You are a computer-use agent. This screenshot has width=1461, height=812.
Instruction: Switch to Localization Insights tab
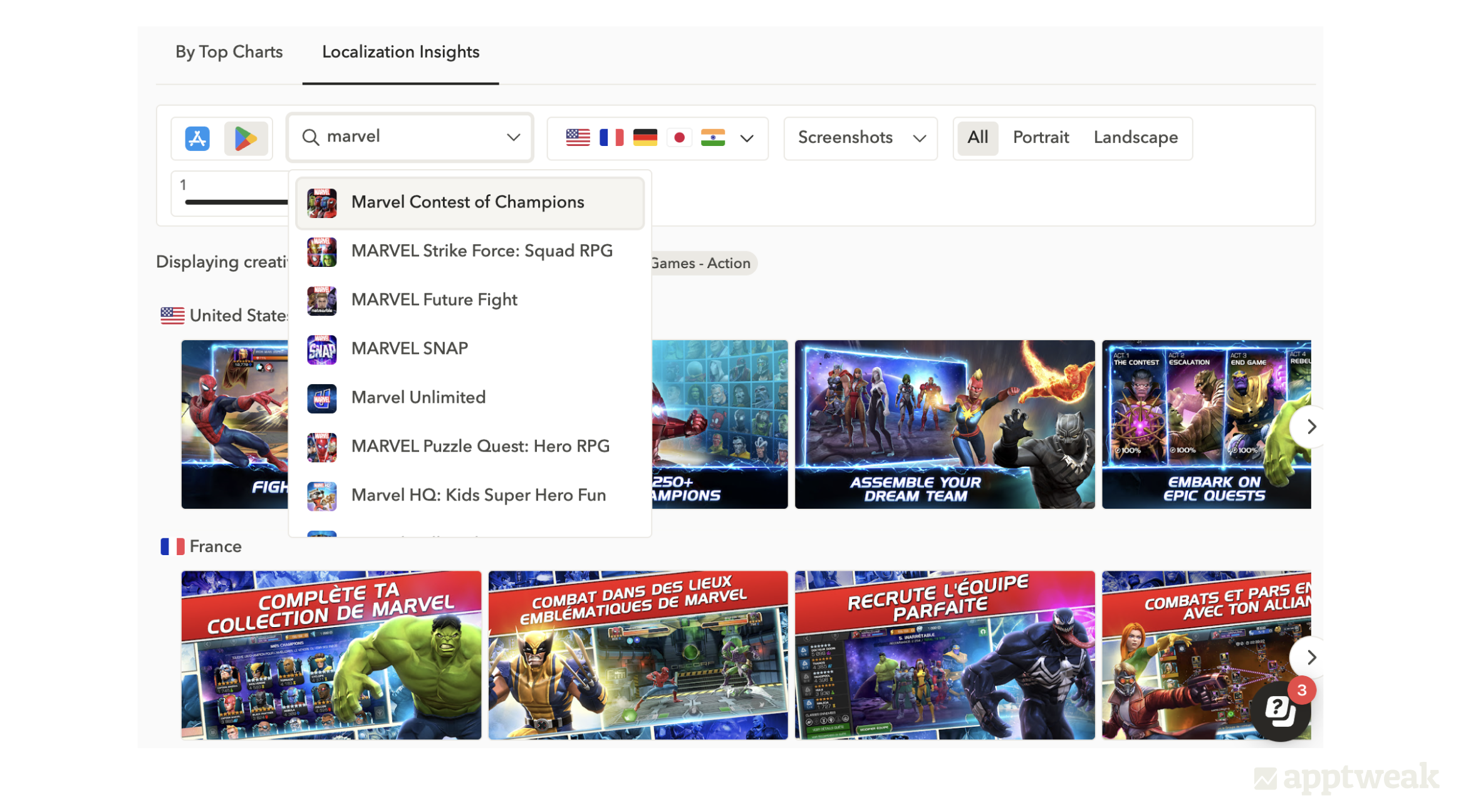401,52
